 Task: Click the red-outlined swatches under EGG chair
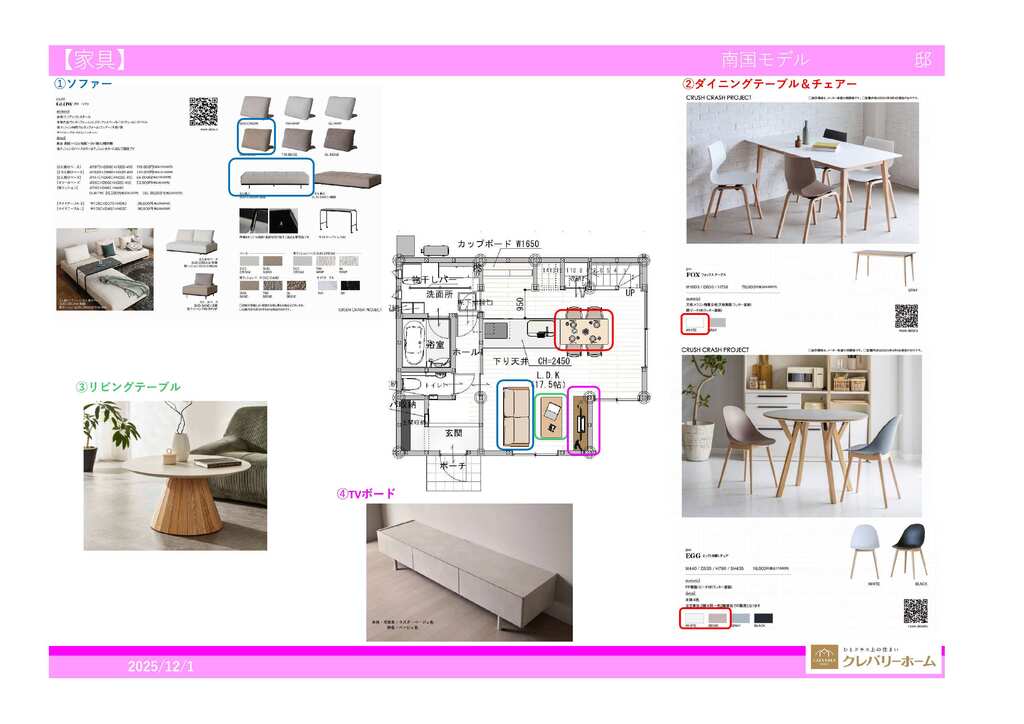704,618
